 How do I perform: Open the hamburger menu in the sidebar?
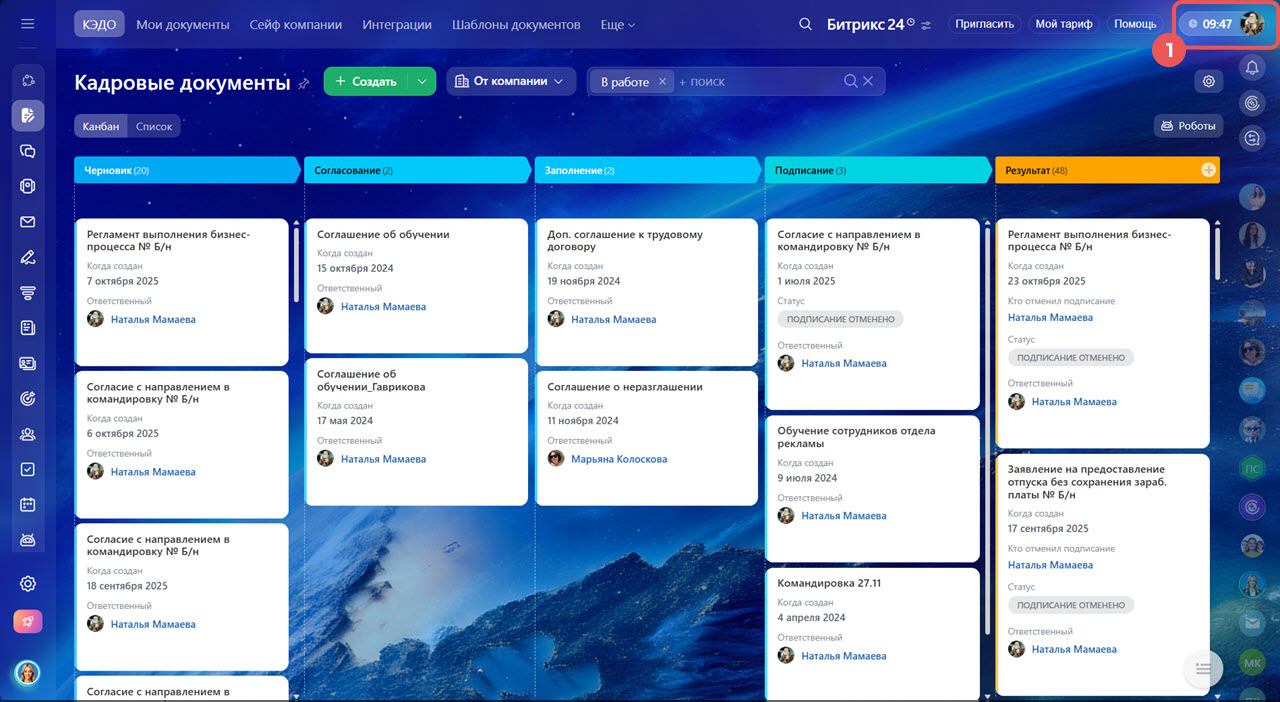click(27, 24)
